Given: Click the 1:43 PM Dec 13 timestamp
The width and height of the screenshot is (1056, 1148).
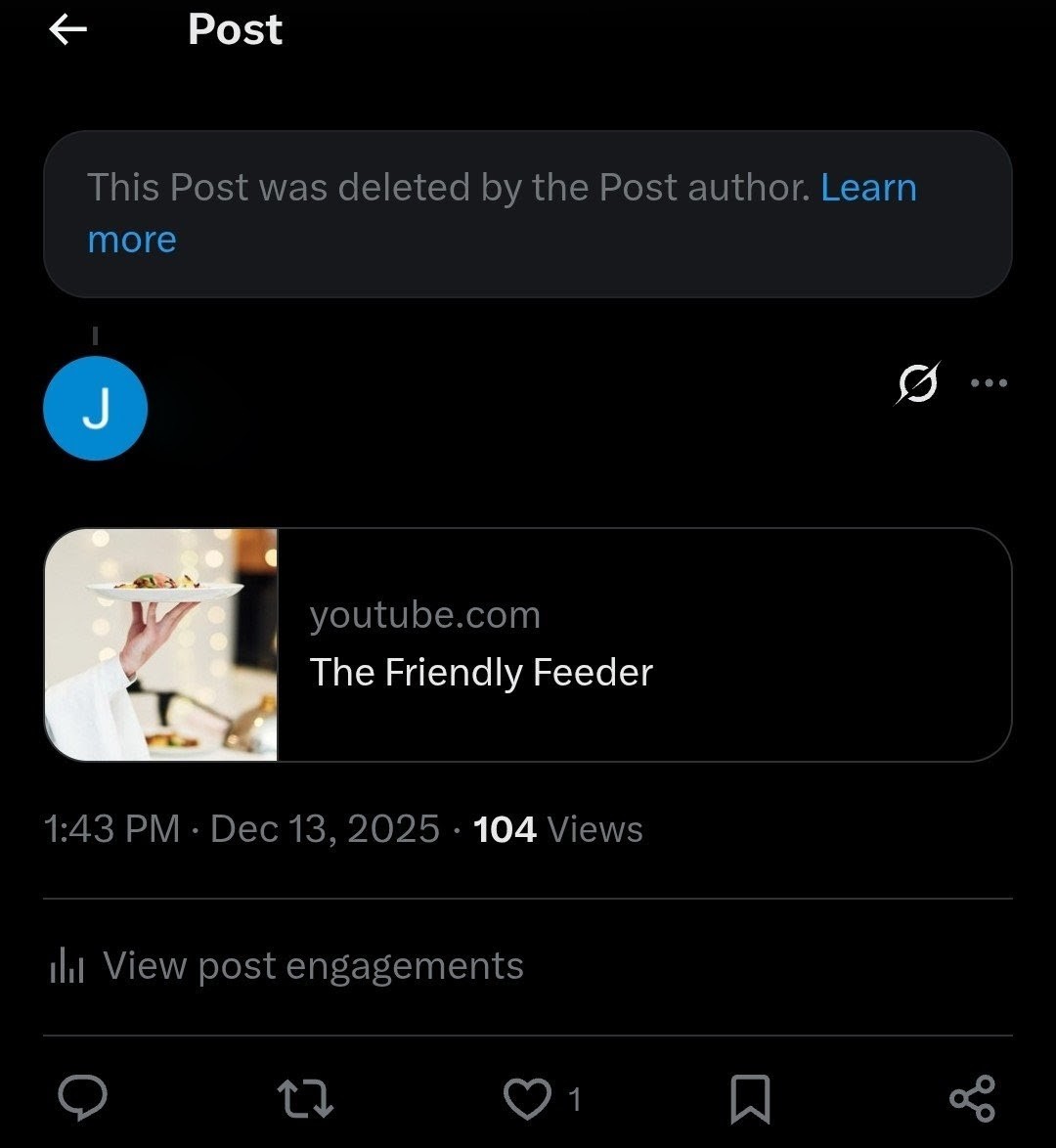Looking at the screenshot, I should [242, 830].
